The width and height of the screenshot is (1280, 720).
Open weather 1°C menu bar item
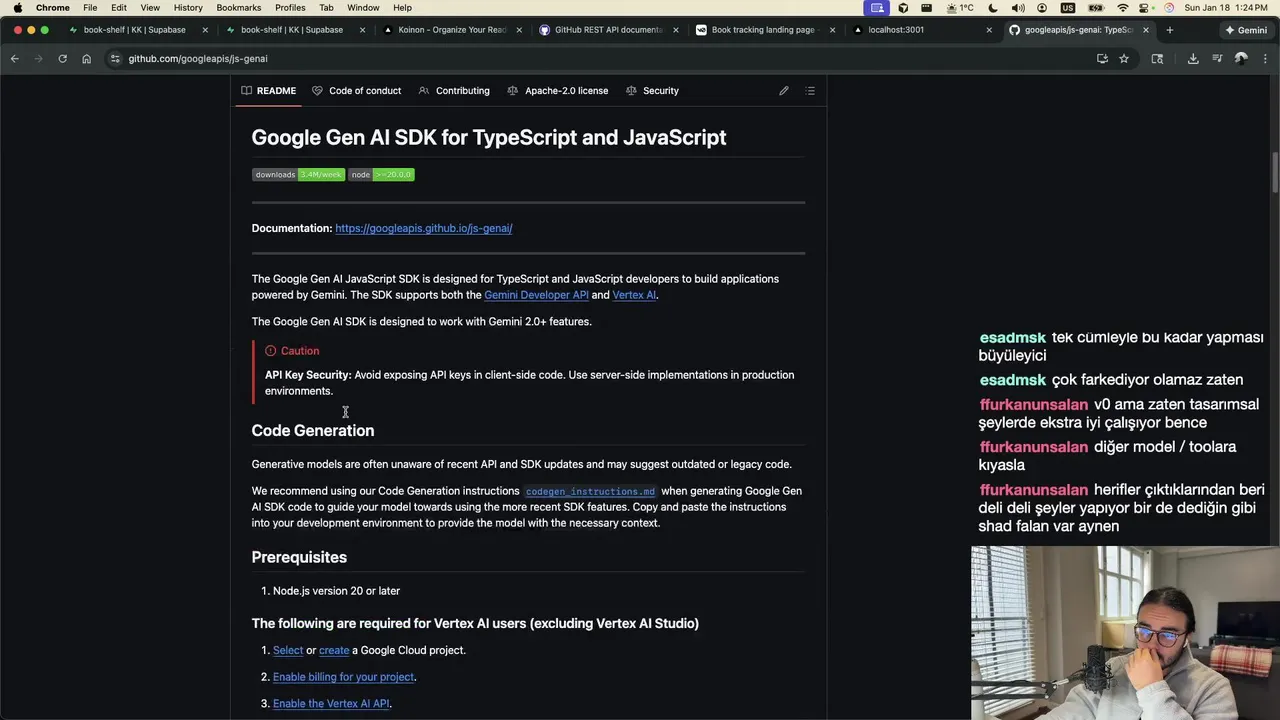(x=962, y=7)
